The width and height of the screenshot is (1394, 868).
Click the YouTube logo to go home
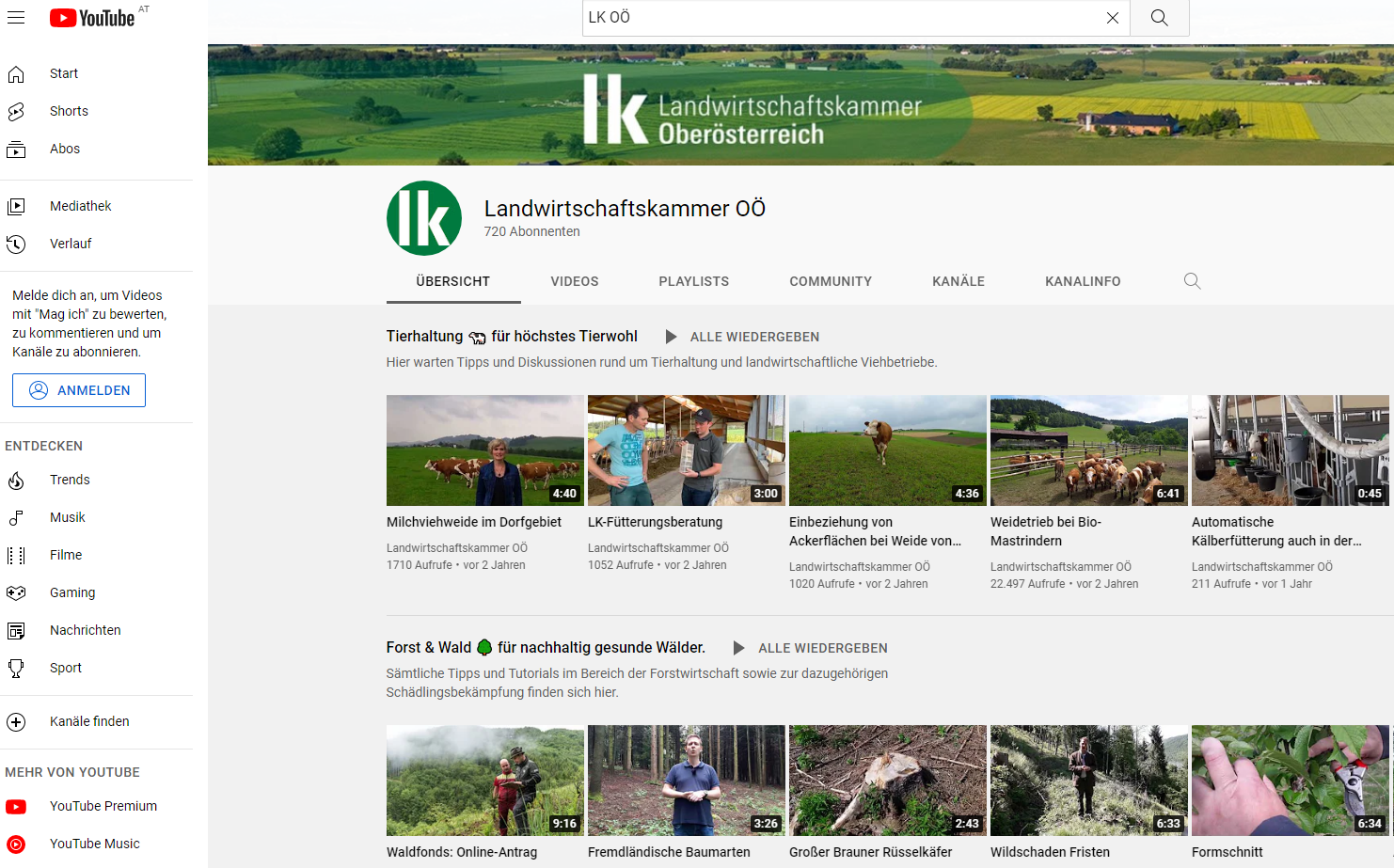click(92, 18)
